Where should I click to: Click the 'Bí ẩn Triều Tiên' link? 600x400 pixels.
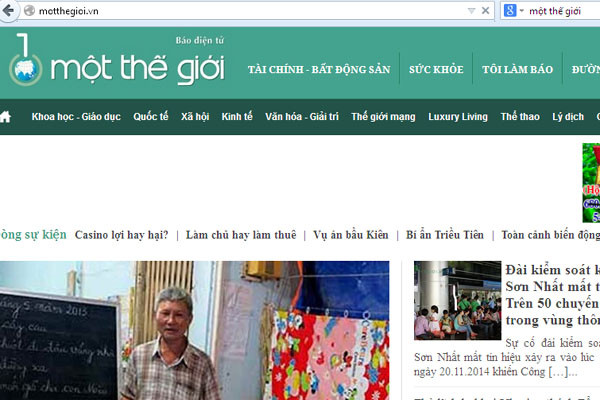click(x=445, y=235)
